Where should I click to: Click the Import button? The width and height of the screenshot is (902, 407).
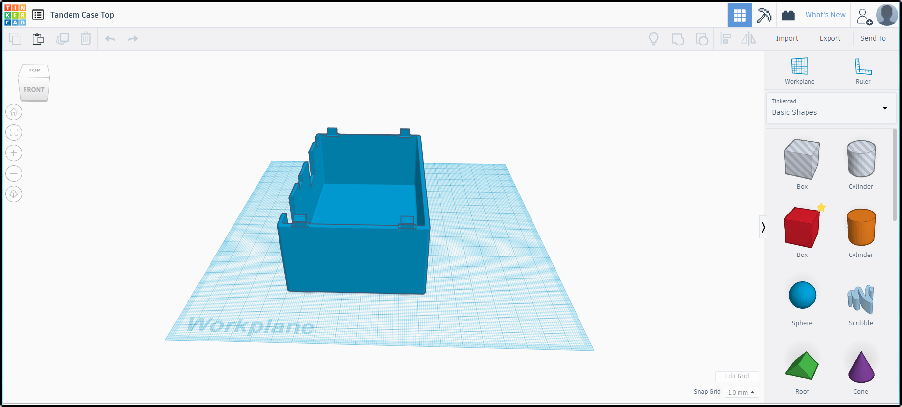coord(787,39)
